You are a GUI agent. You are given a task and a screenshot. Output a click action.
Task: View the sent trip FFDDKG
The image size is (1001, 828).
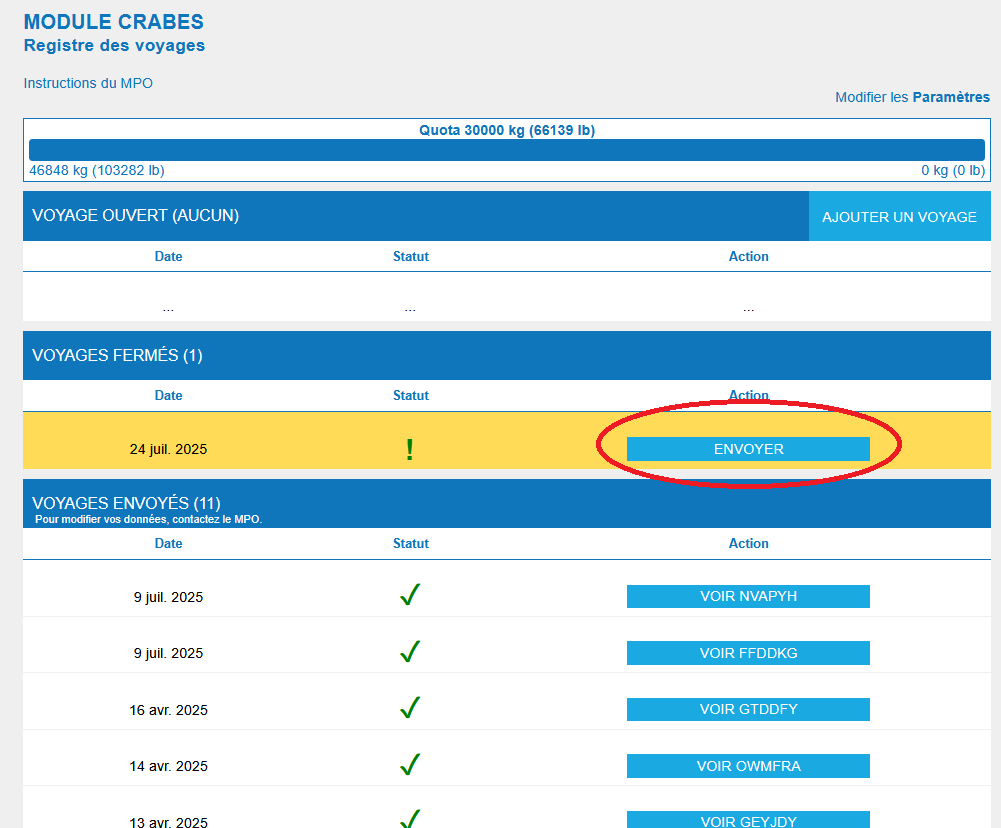pyautogui.click(x=748, y=653)
